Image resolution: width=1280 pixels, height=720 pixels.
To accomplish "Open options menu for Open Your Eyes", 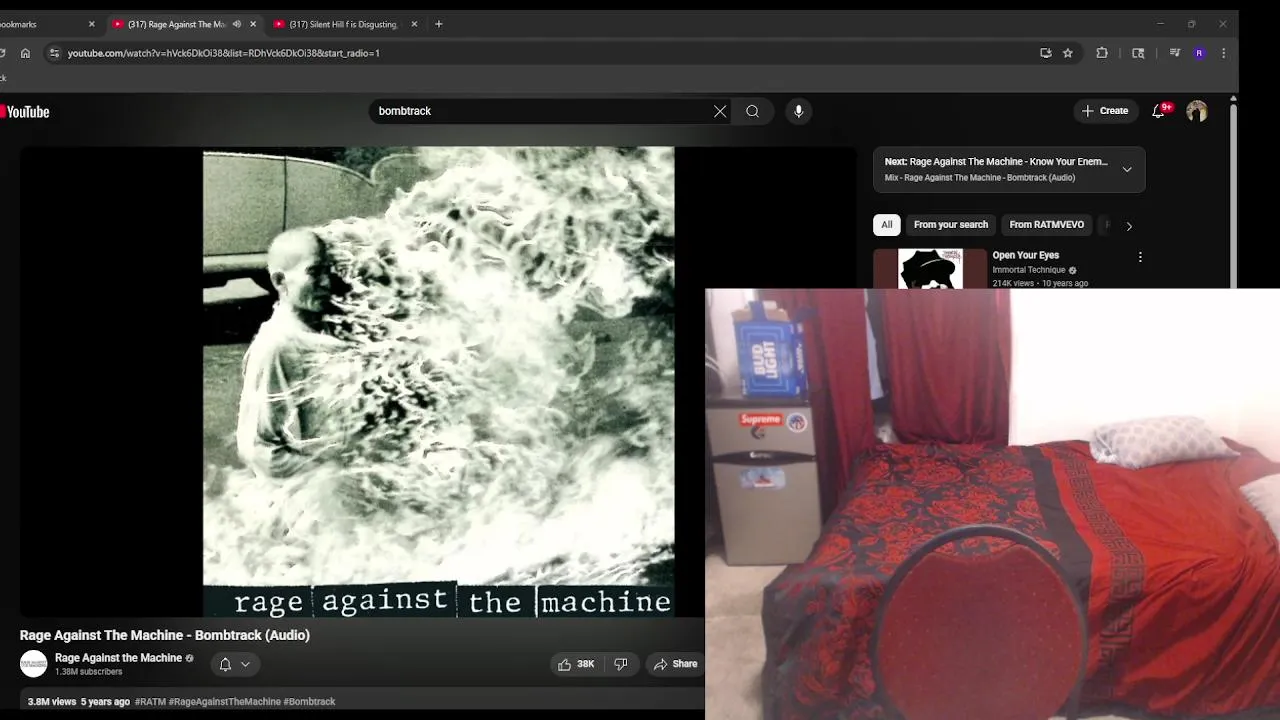I will click(1140, 257).
